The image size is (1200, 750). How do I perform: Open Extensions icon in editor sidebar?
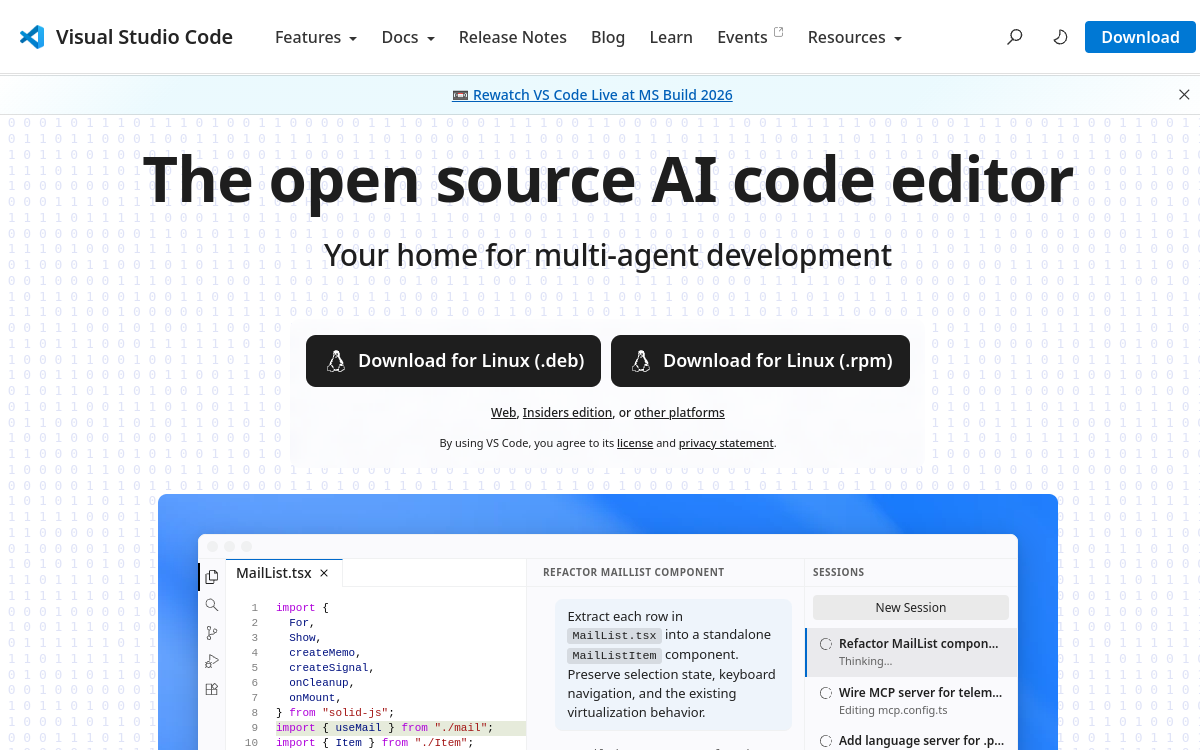(x=212, y=689)
